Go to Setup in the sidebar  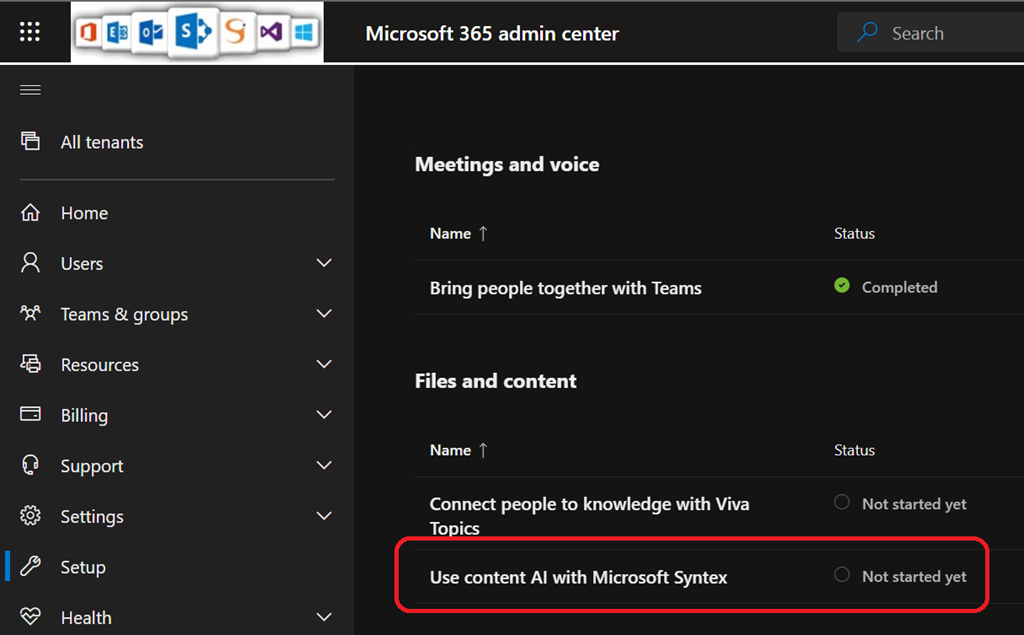[x=83, y=567]
